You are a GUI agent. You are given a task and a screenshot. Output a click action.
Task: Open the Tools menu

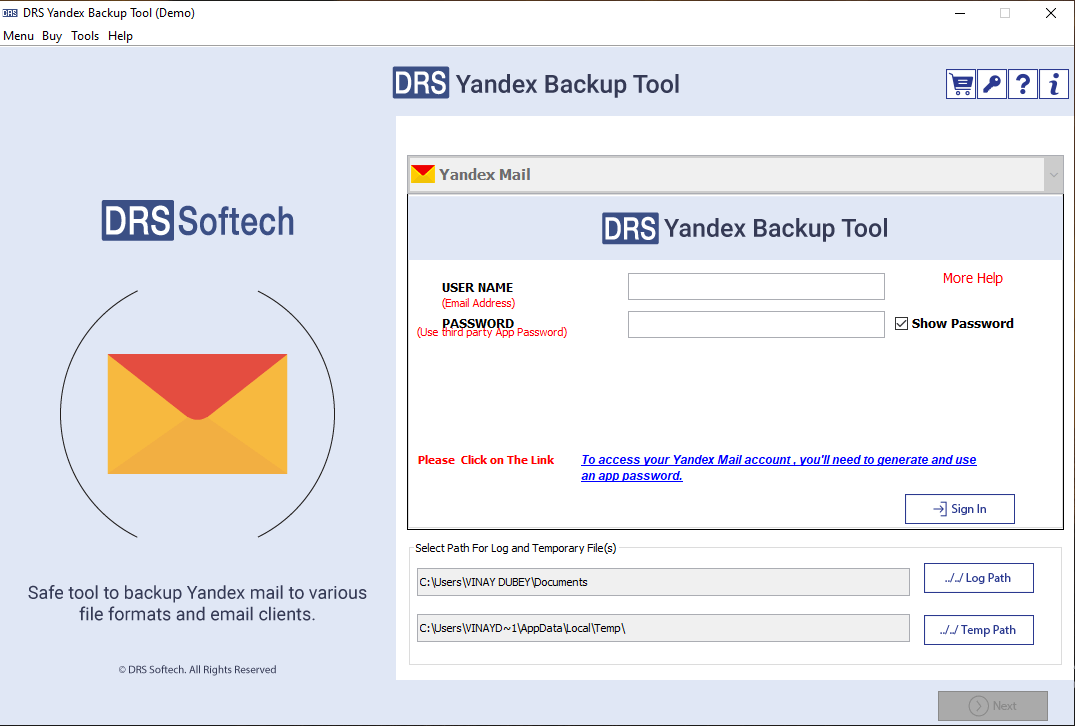tap(85, 36)
